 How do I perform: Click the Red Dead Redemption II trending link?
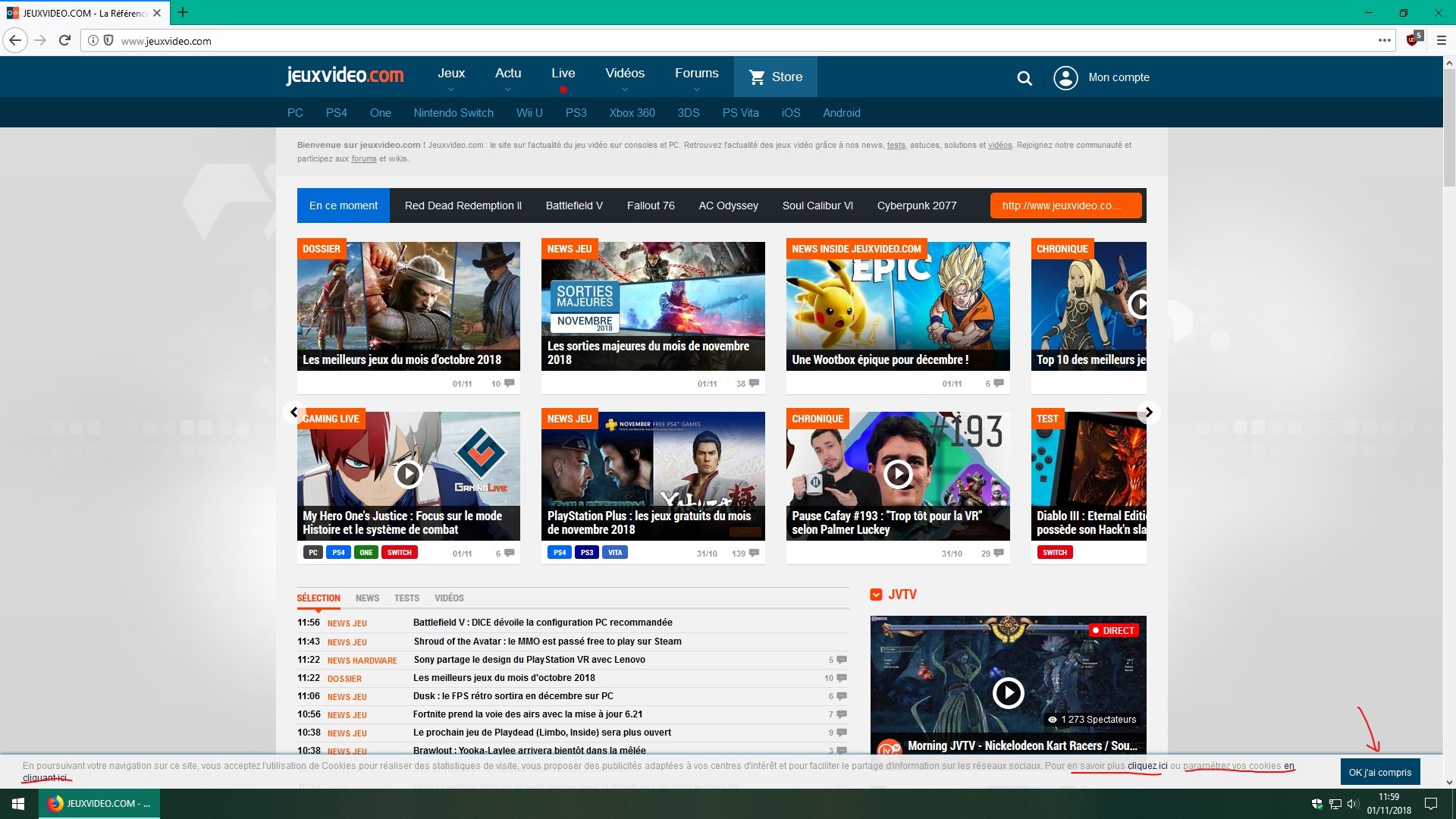[x=463, y=206]
